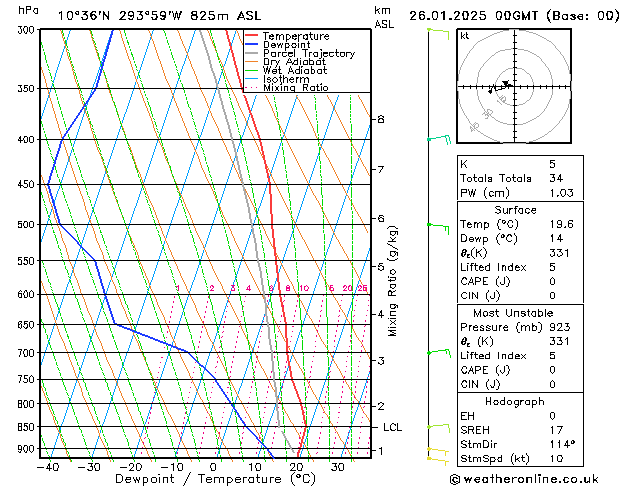The height and width of the screenshot is (486, 629).
Task: Select the Mixing Ratio legend label
Action: [296, 87]
